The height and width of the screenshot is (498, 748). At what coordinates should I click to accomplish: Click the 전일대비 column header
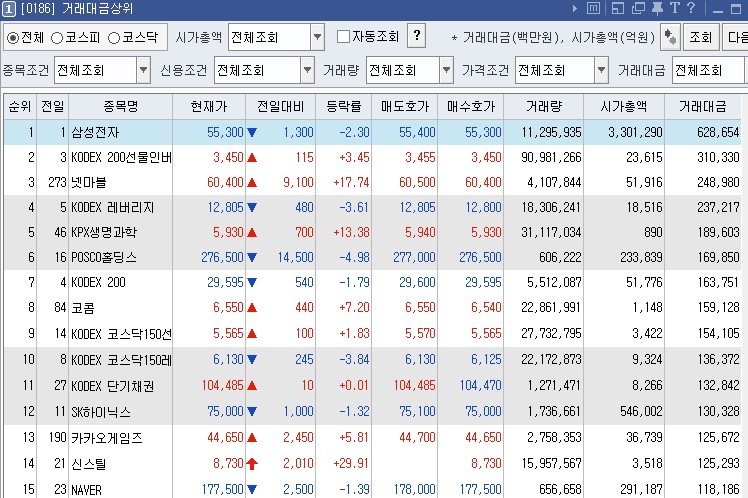(x=280, y=106)
